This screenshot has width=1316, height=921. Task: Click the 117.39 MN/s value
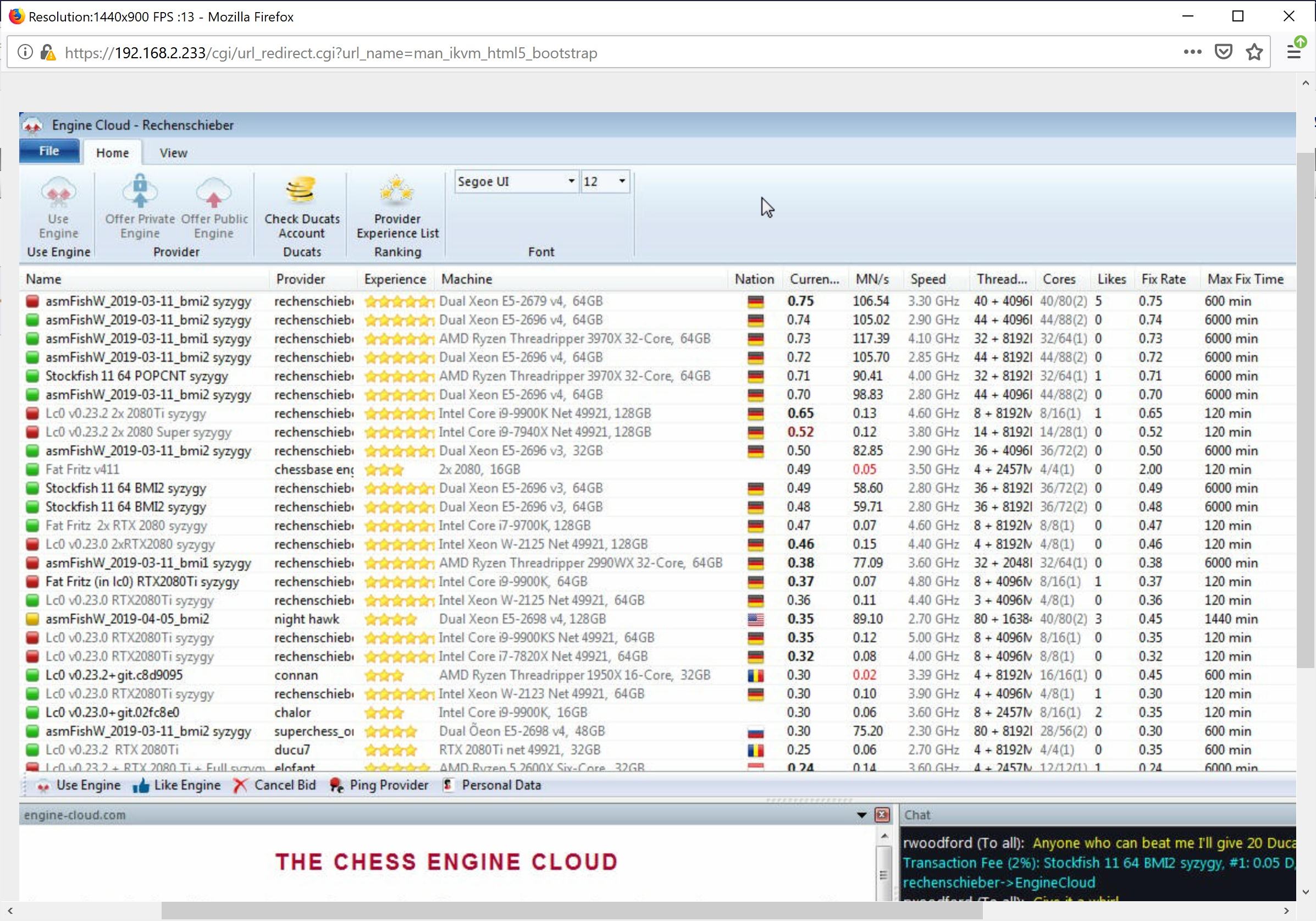(871, 339)
